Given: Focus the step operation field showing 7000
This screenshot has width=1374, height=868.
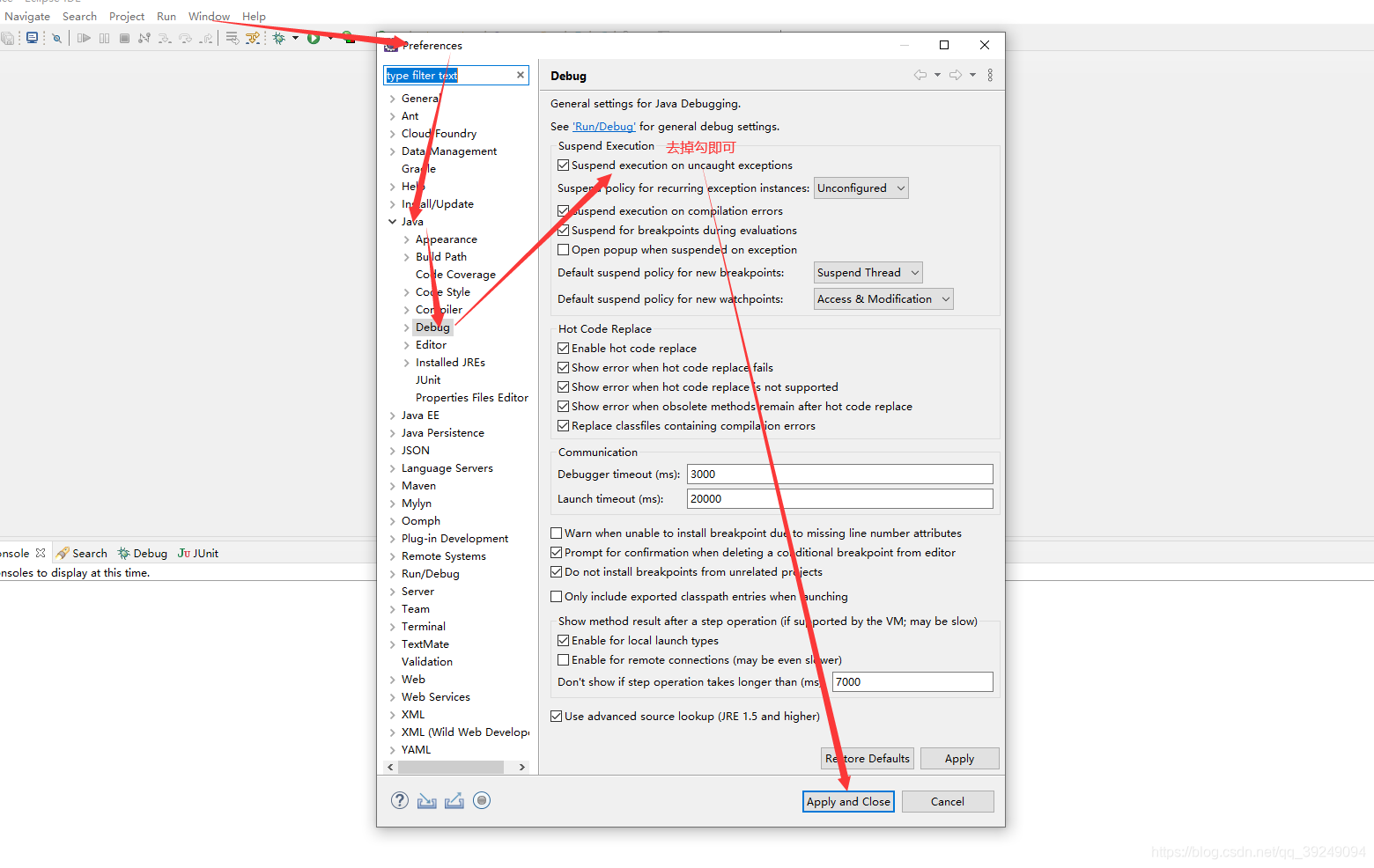Looking at the screenshot, I should tap(912, 681).
